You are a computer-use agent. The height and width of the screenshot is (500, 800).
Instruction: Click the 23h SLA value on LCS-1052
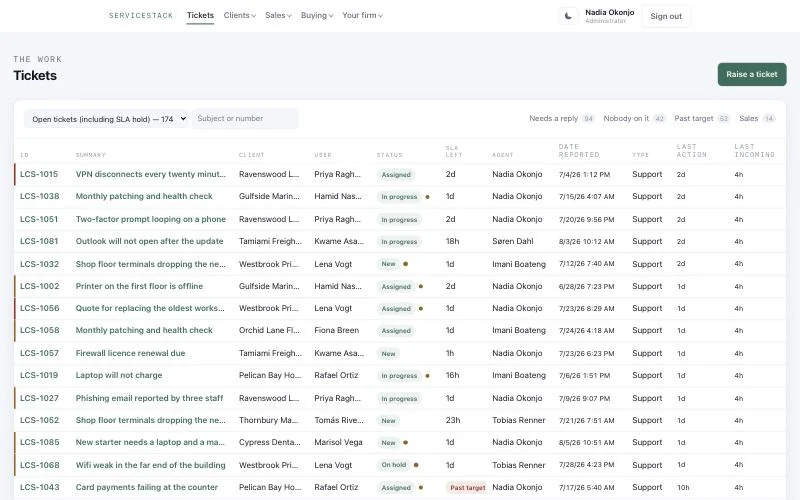[453, 420]
